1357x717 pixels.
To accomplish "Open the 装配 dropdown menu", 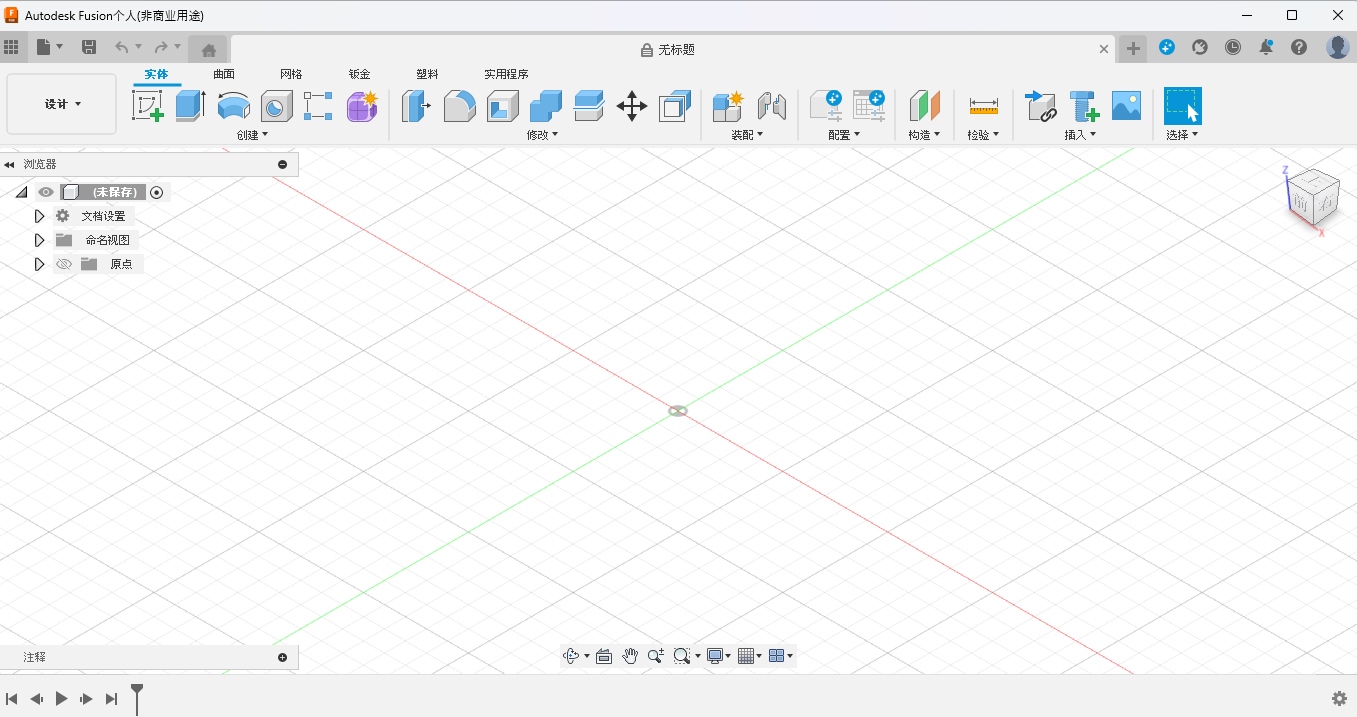I will point(747,135).
